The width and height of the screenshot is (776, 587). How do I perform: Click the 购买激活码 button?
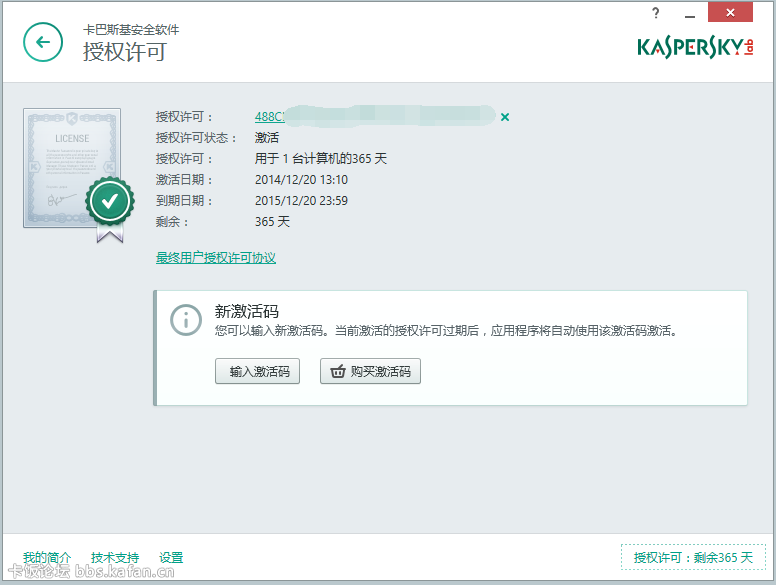click(x=370, y=371)
